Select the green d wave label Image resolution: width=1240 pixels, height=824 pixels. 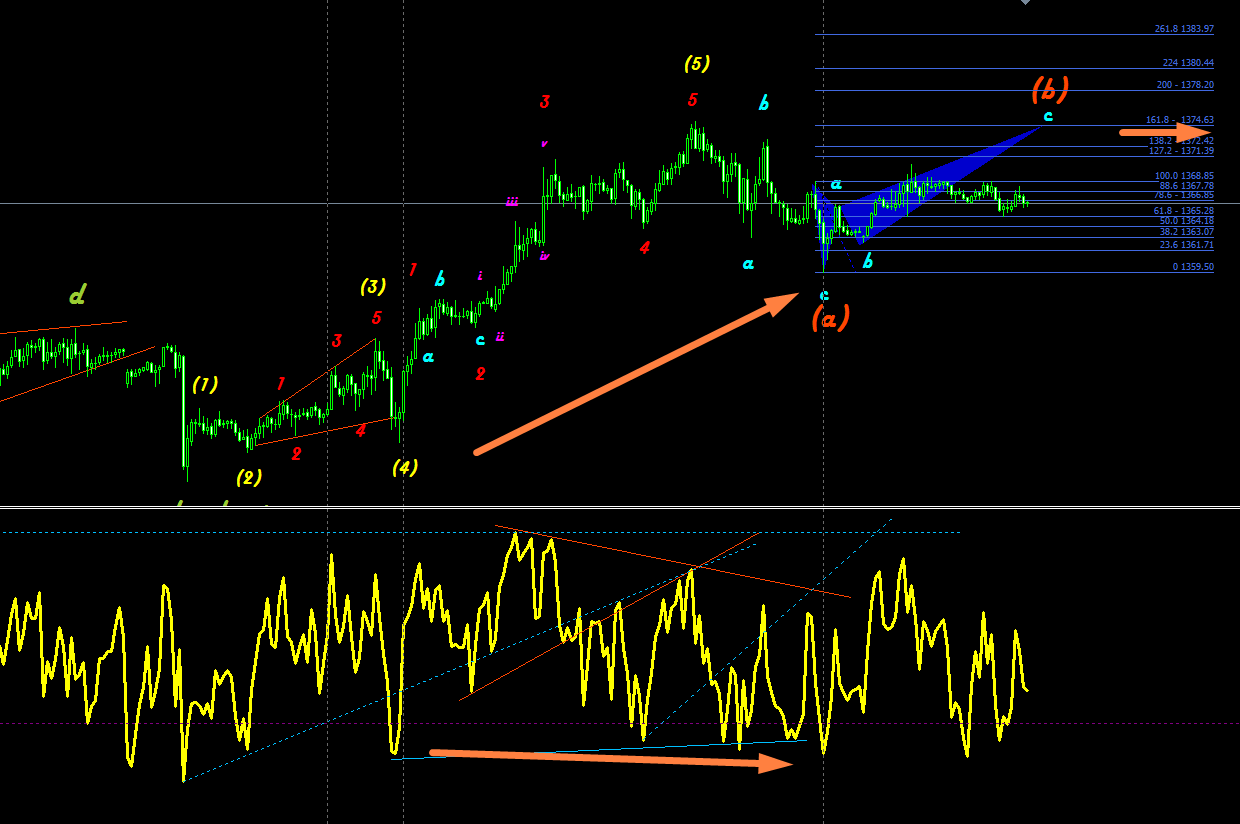click(x=78, y=295)
